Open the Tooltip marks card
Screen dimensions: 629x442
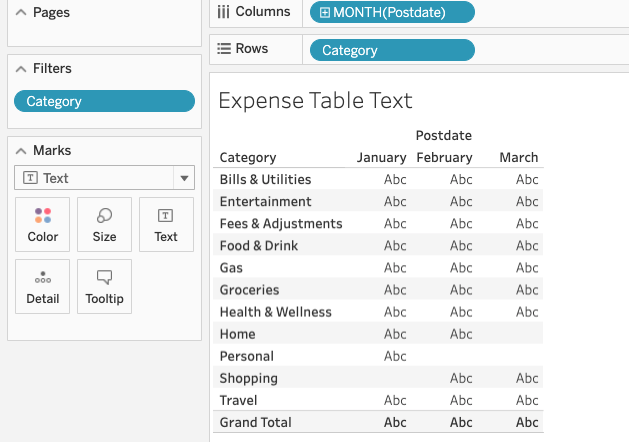104,286
